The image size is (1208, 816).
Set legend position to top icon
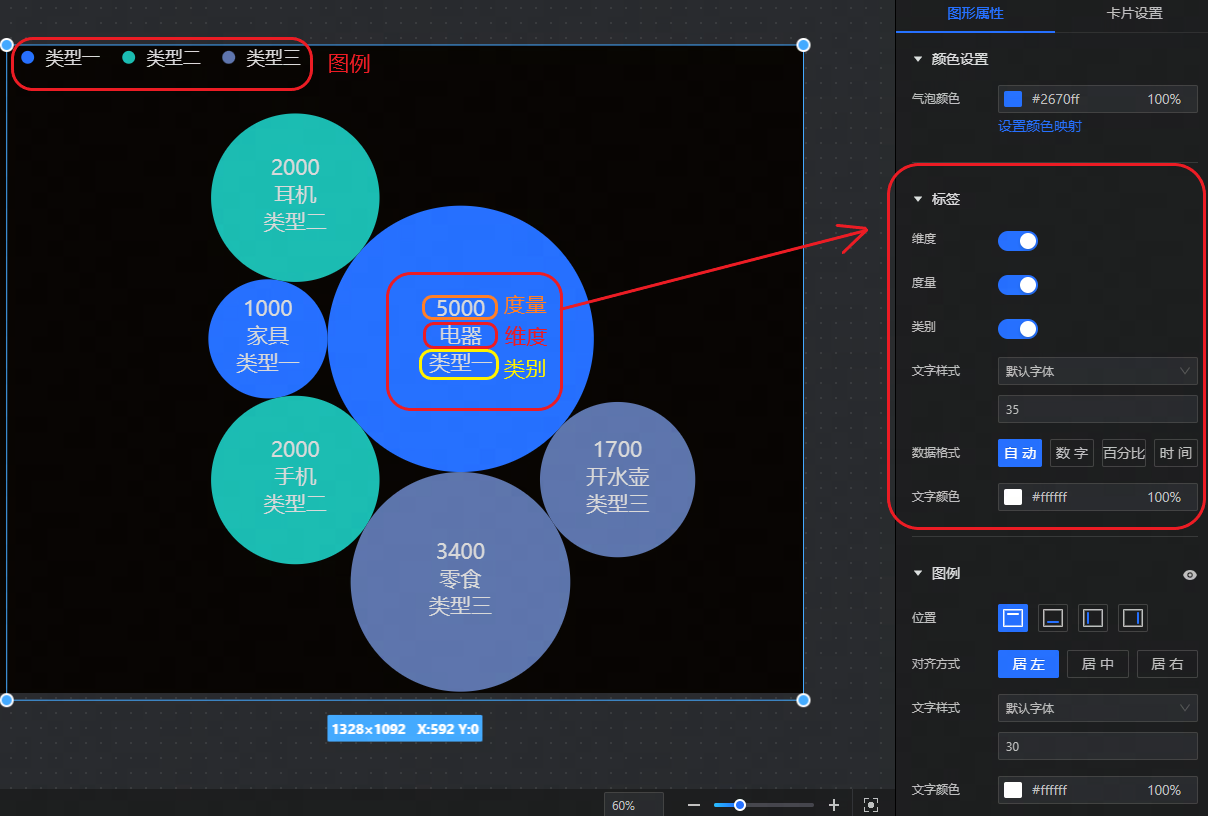tap(1013, 618)
